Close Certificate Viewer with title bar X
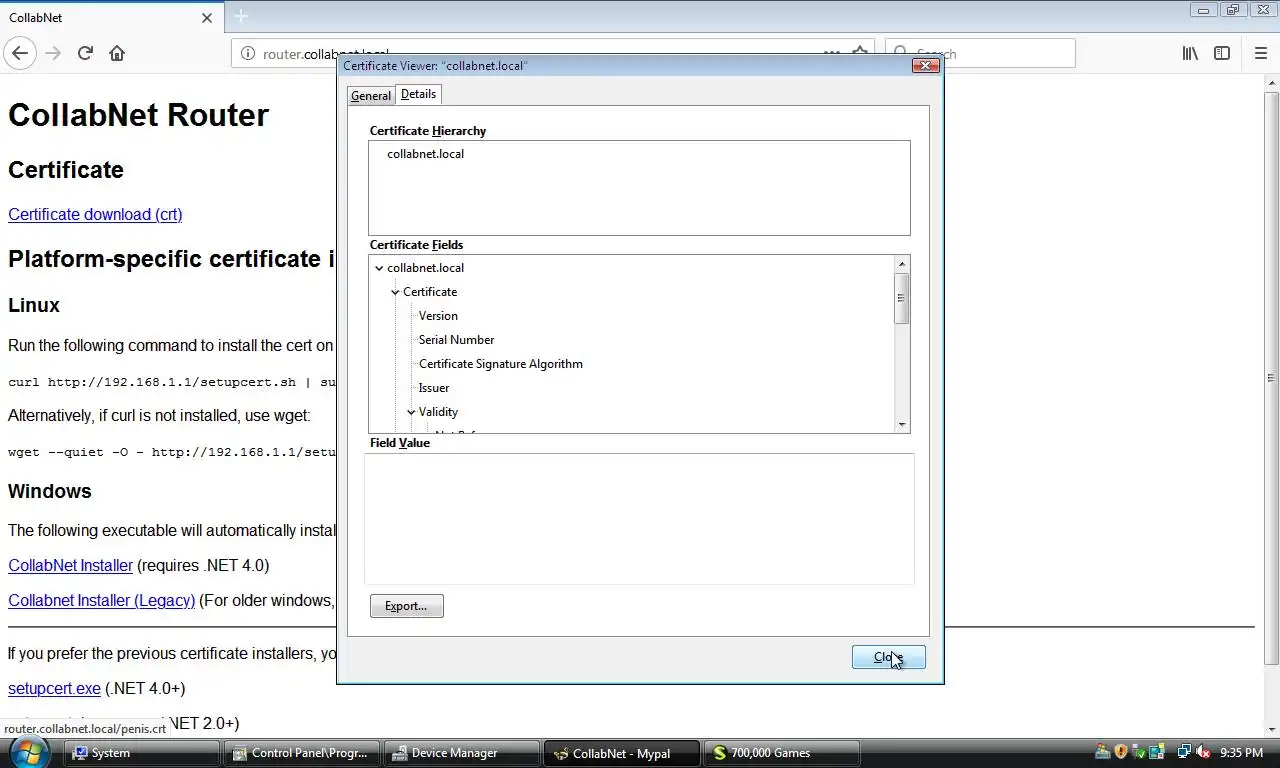1280x768 pixels. [926, 66]
